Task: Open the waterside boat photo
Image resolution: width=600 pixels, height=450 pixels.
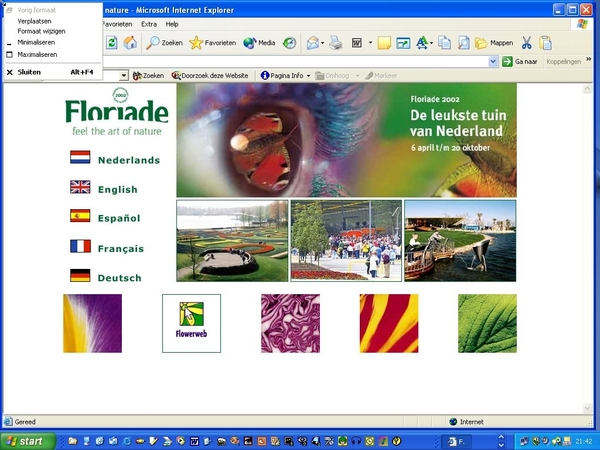Action: click(x=460, y=241)
